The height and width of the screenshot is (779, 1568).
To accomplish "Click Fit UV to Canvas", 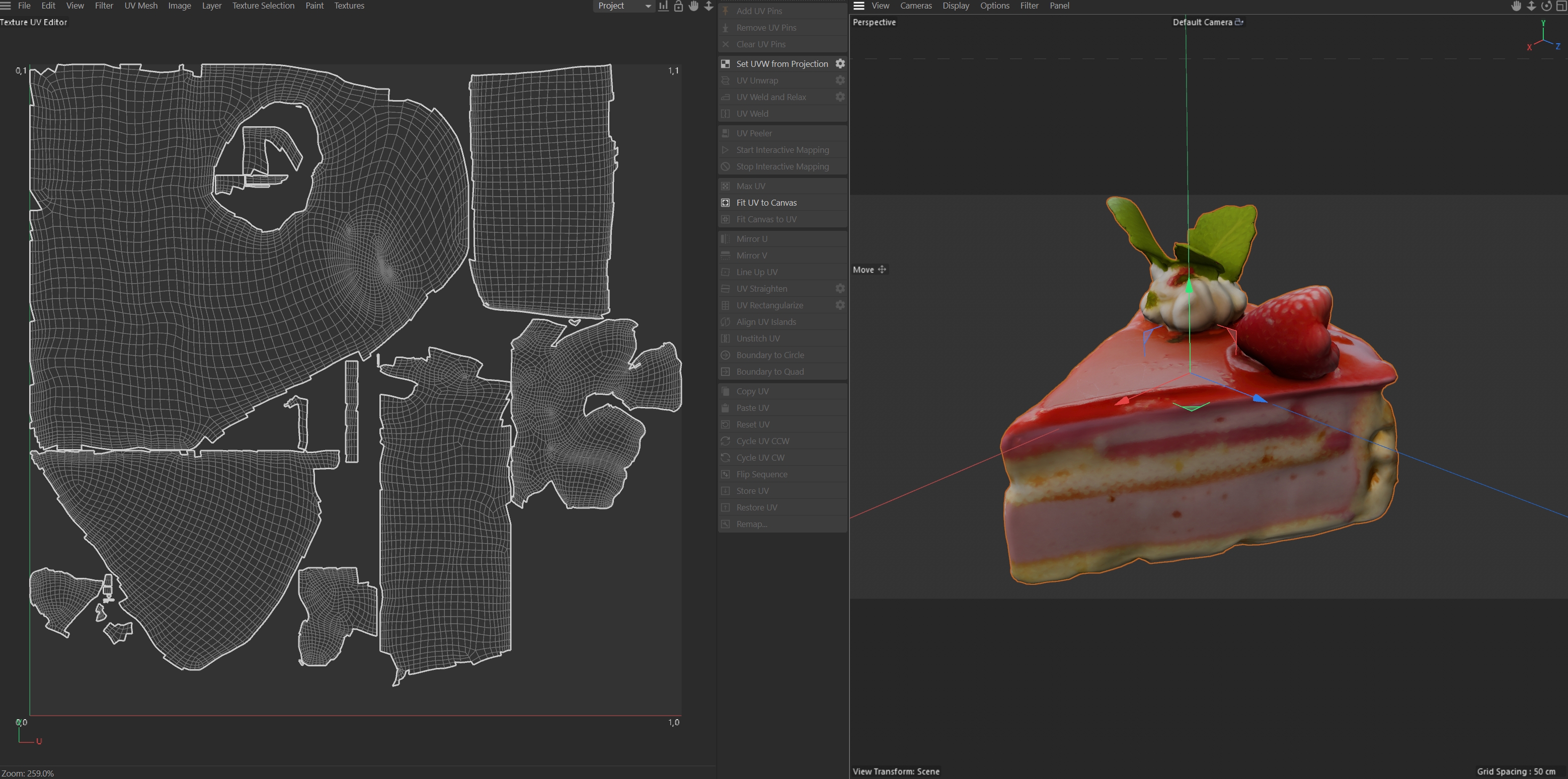I will coord(766,203).
